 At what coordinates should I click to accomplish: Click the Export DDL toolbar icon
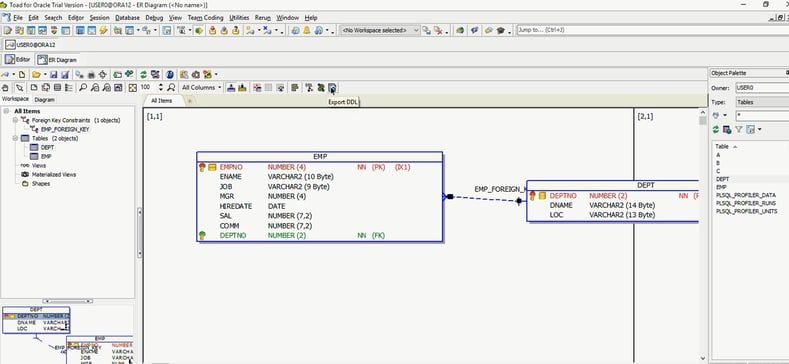[332, 88]
